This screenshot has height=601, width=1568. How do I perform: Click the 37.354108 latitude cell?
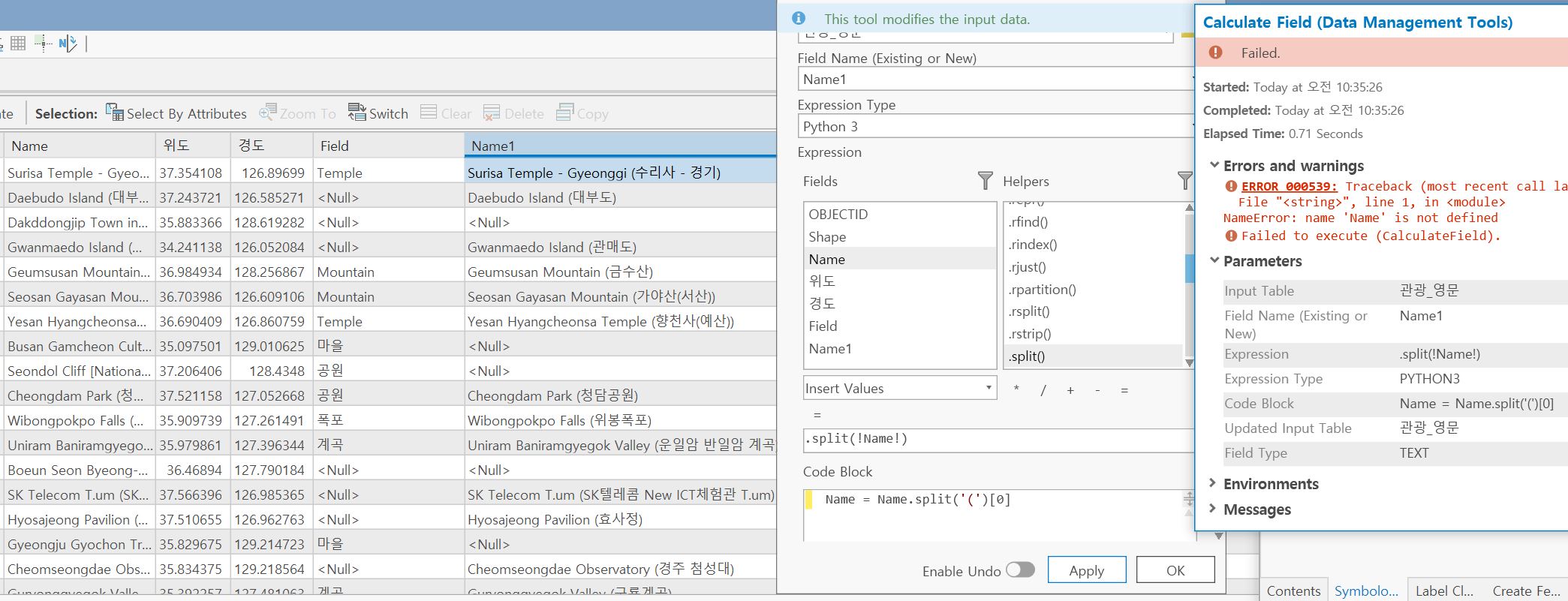click(193, 173)
